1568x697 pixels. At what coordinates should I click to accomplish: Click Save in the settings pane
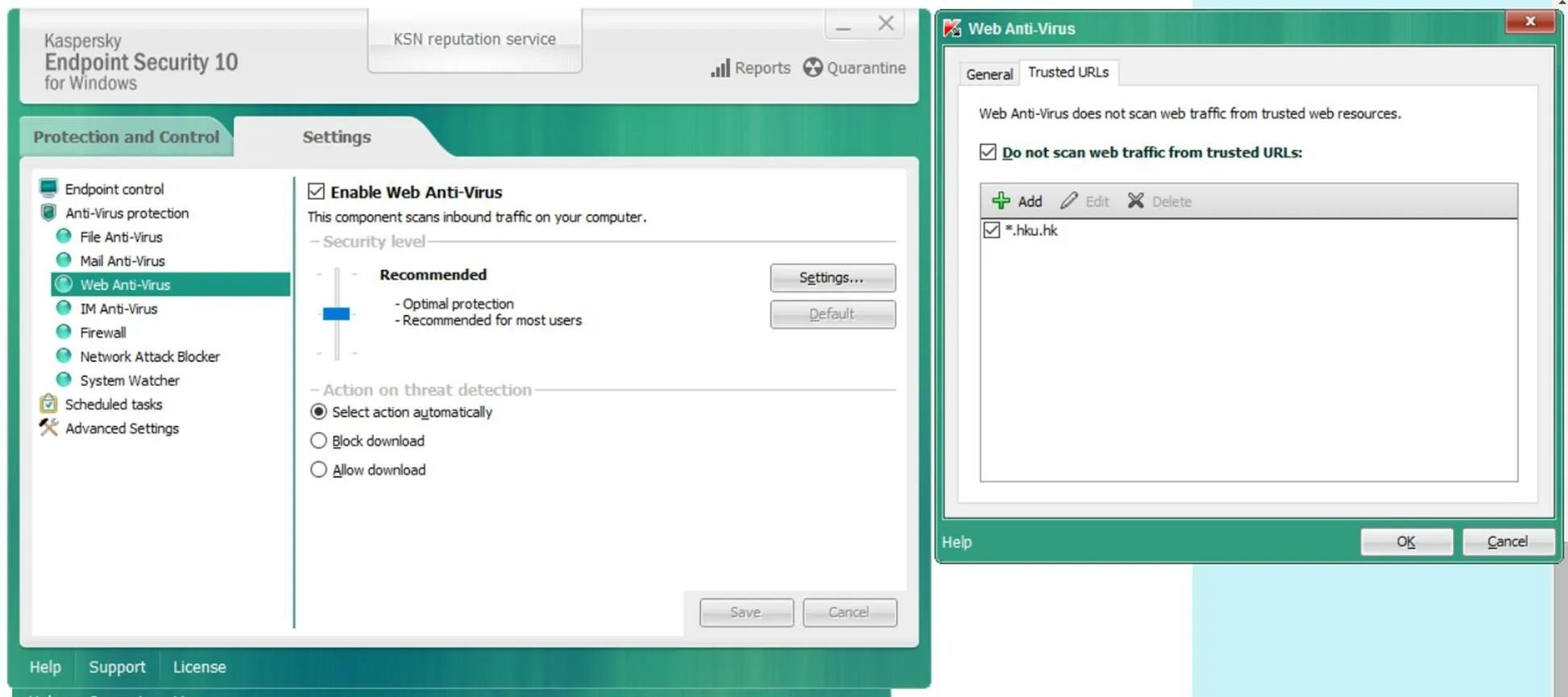point(746,612)
